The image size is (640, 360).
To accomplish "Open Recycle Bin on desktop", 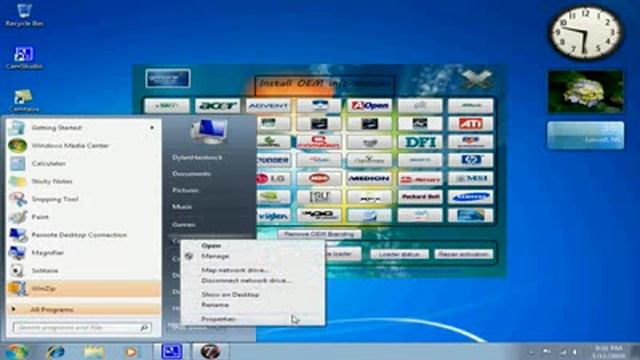I will coord(24,15).
